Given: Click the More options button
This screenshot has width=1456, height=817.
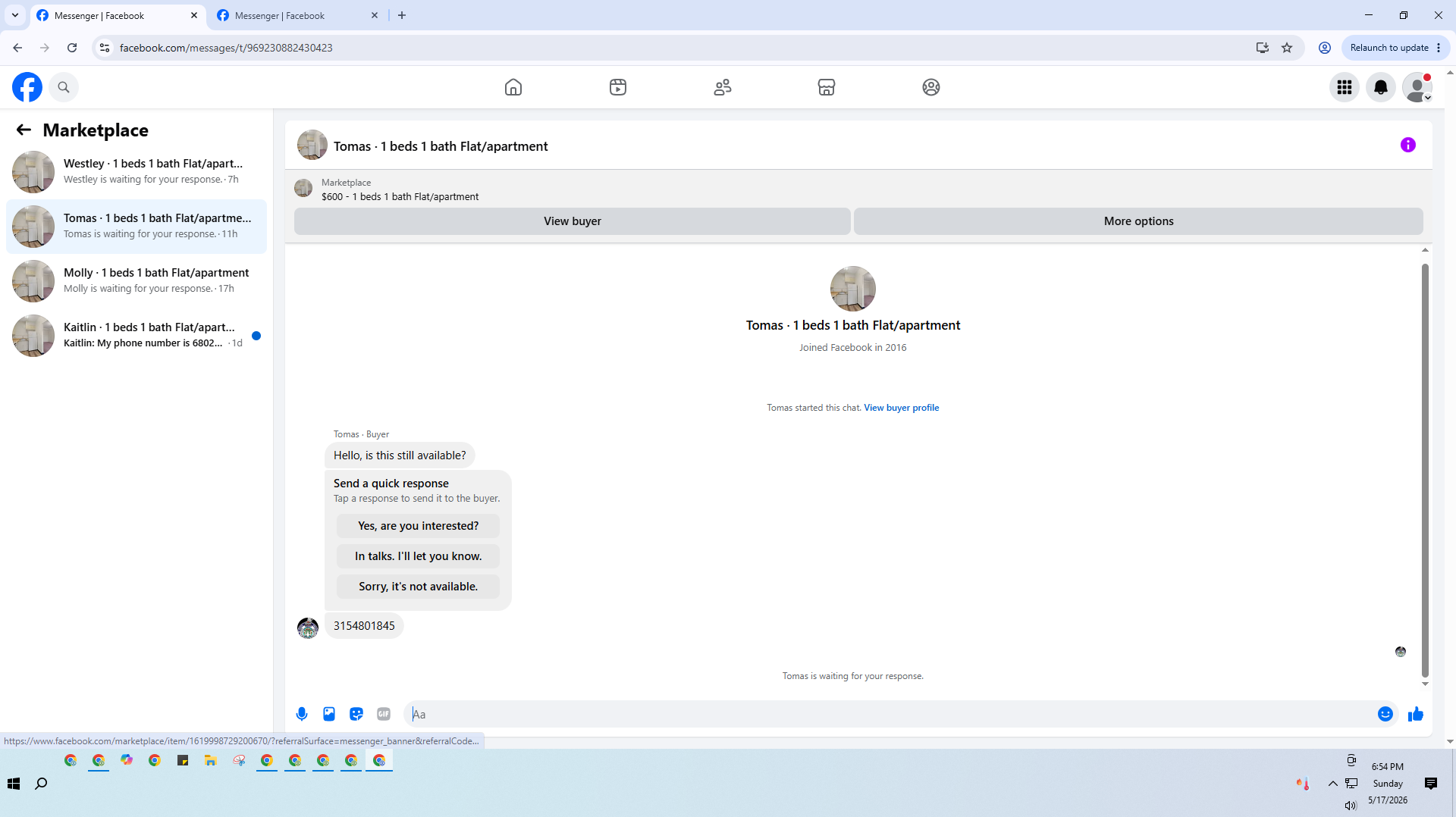Looking at the screenshot, I should point(1138,221).
